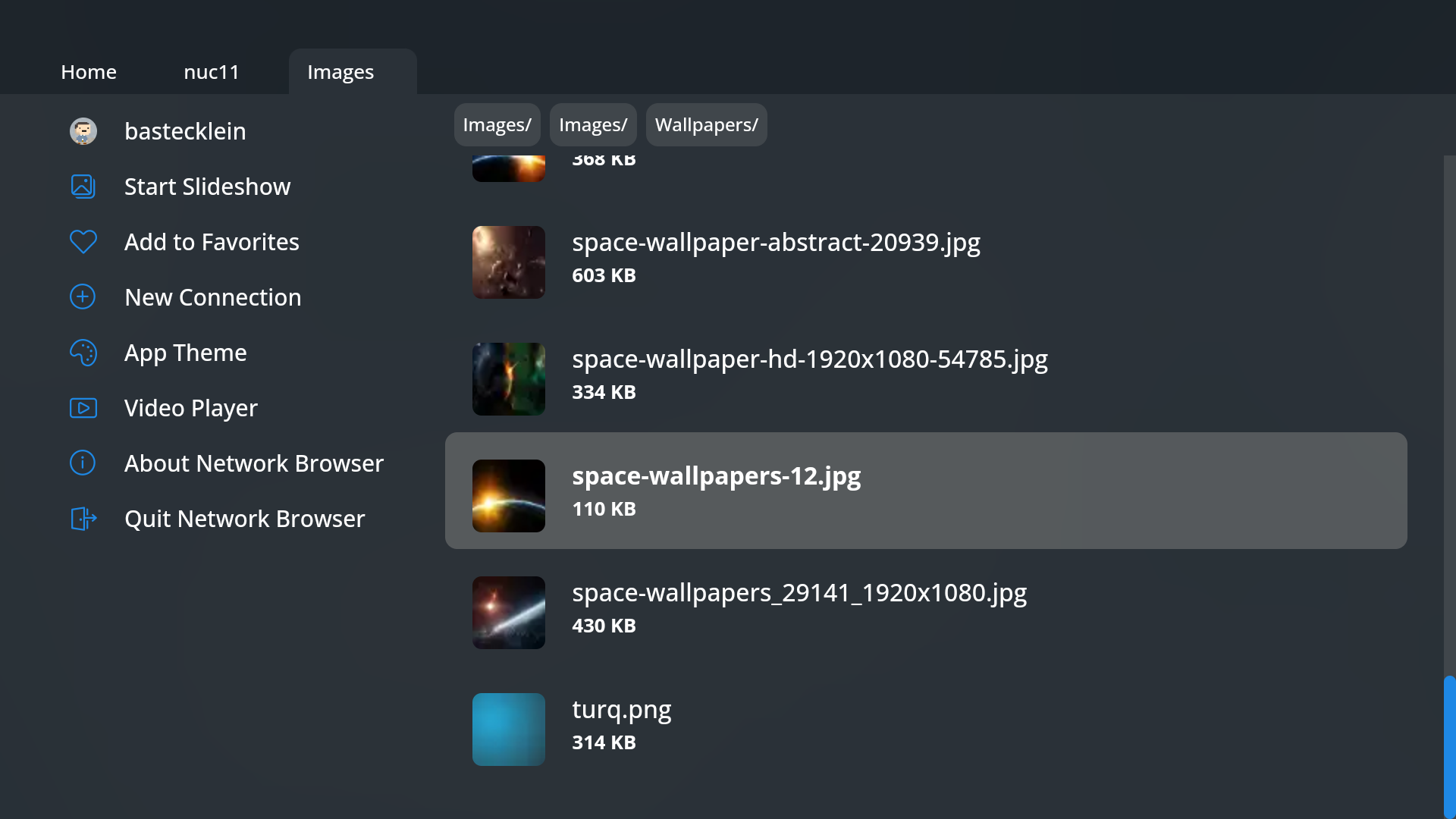Click the heart icon for Add to Favorites
This screenshot has width=1456, height=819.
click(x=83, y=241)
